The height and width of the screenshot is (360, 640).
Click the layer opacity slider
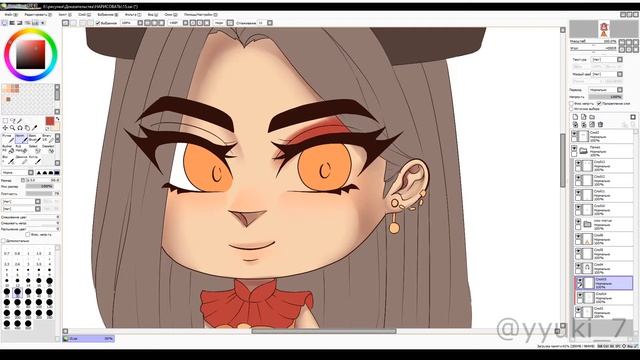click(605, 97)
